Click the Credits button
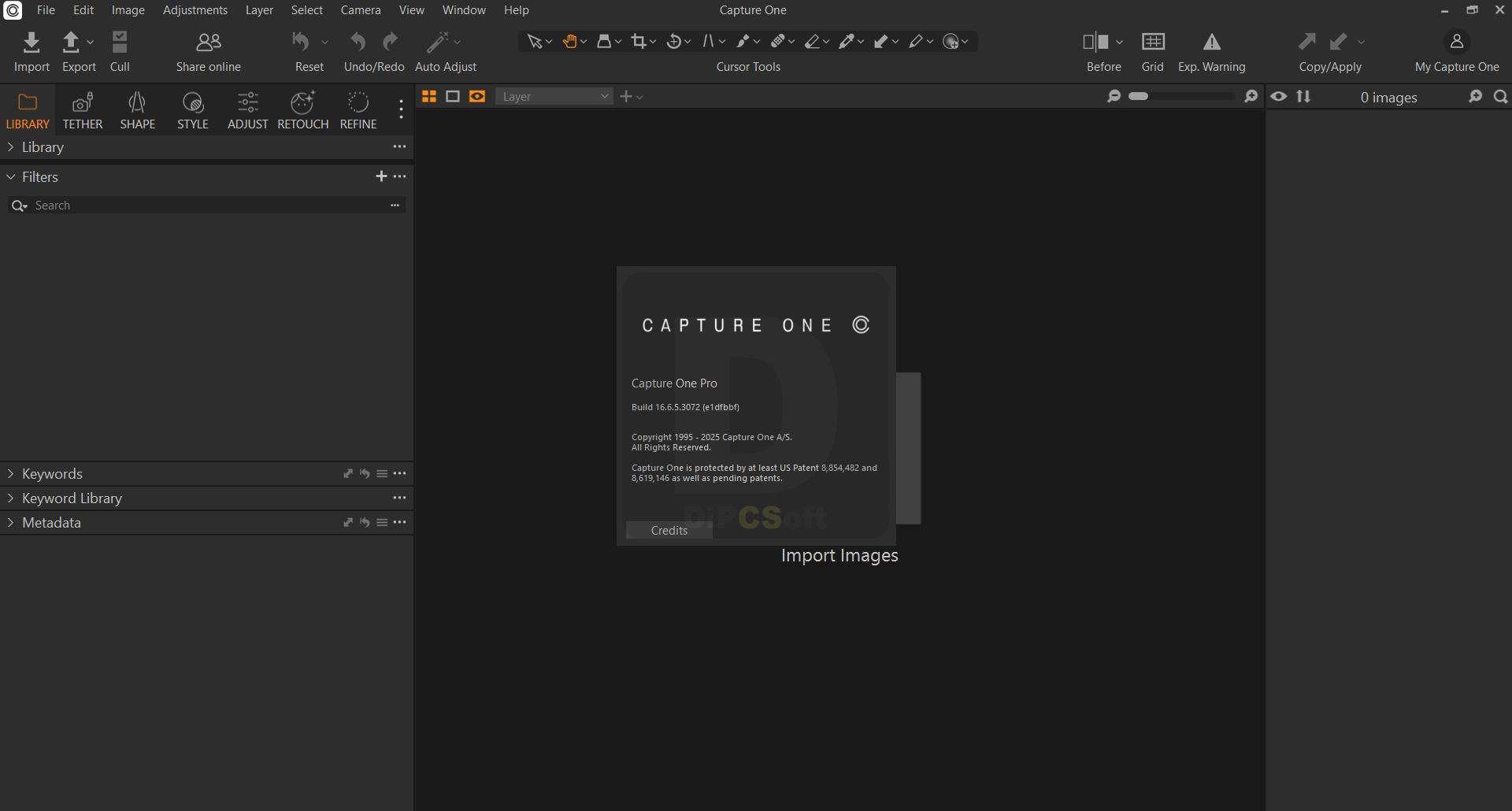The image size is (1512, 811). [x=669, y=531]
